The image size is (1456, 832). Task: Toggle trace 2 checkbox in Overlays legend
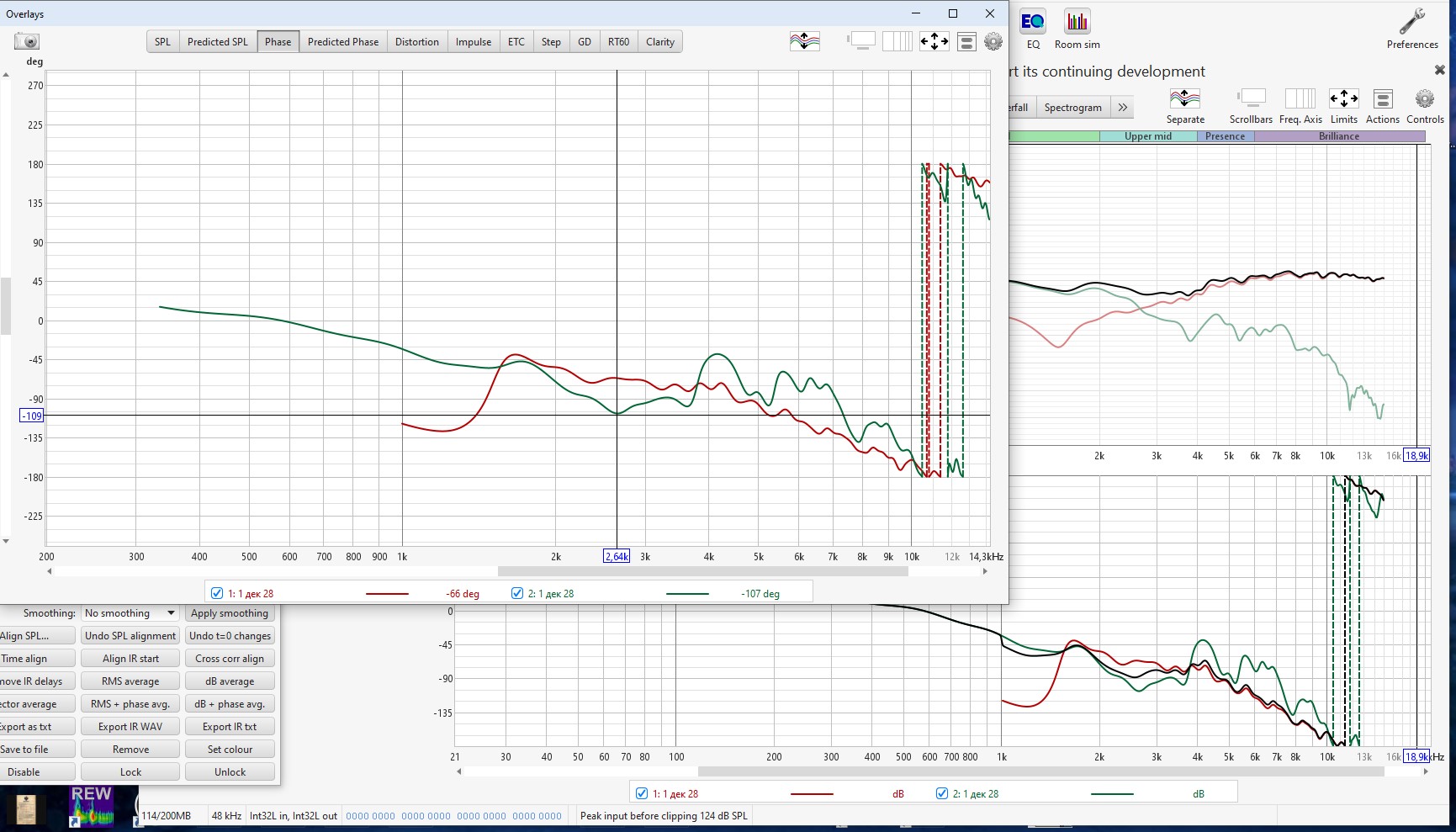(x=517, y=593)
